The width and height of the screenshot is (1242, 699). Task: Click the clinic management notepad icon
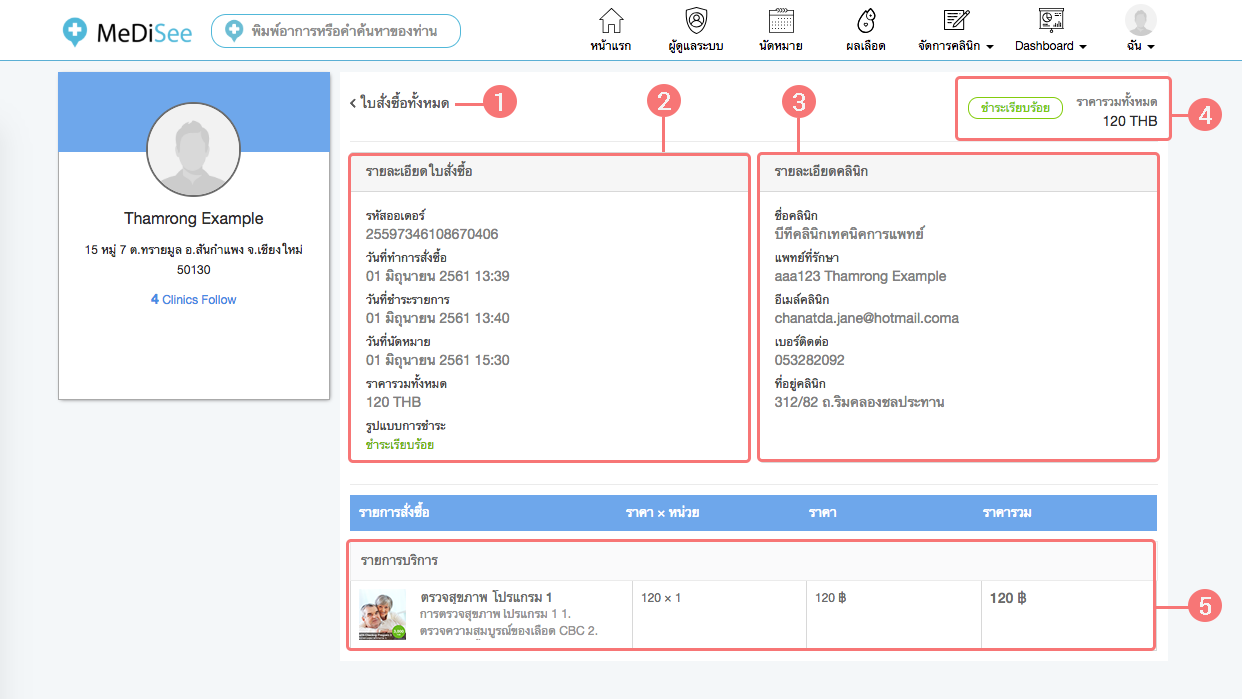pyautogui.click(x=956, y=20)
